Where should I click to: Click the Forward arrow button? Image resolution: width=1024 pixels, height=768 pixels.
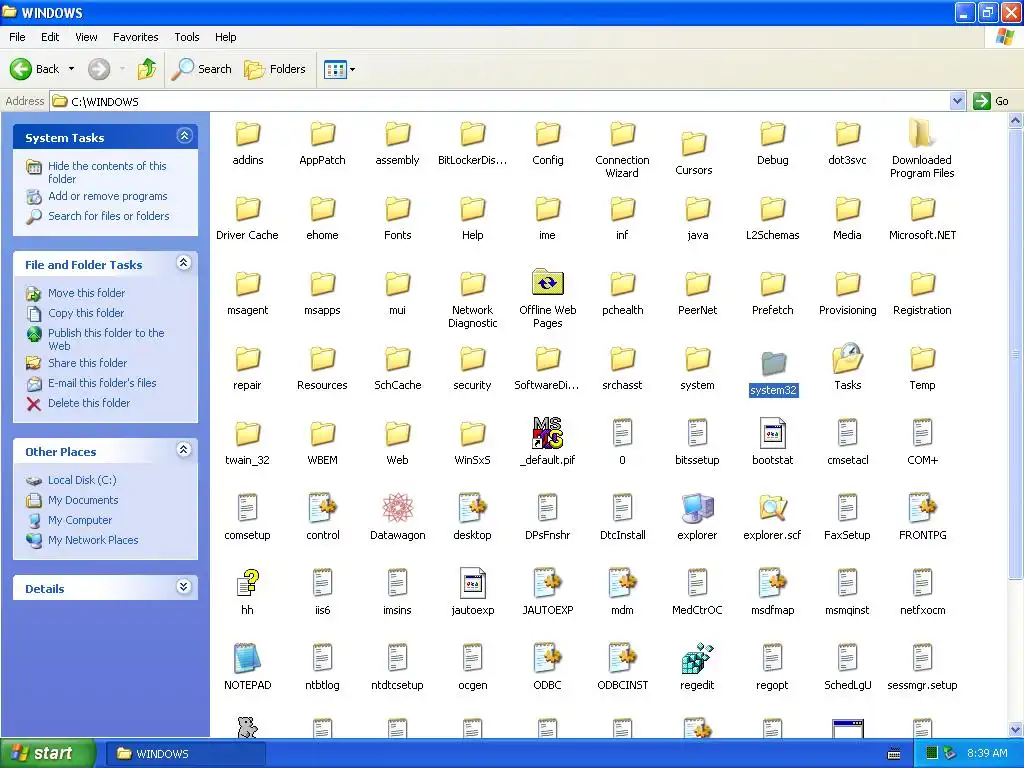(99, 69)
